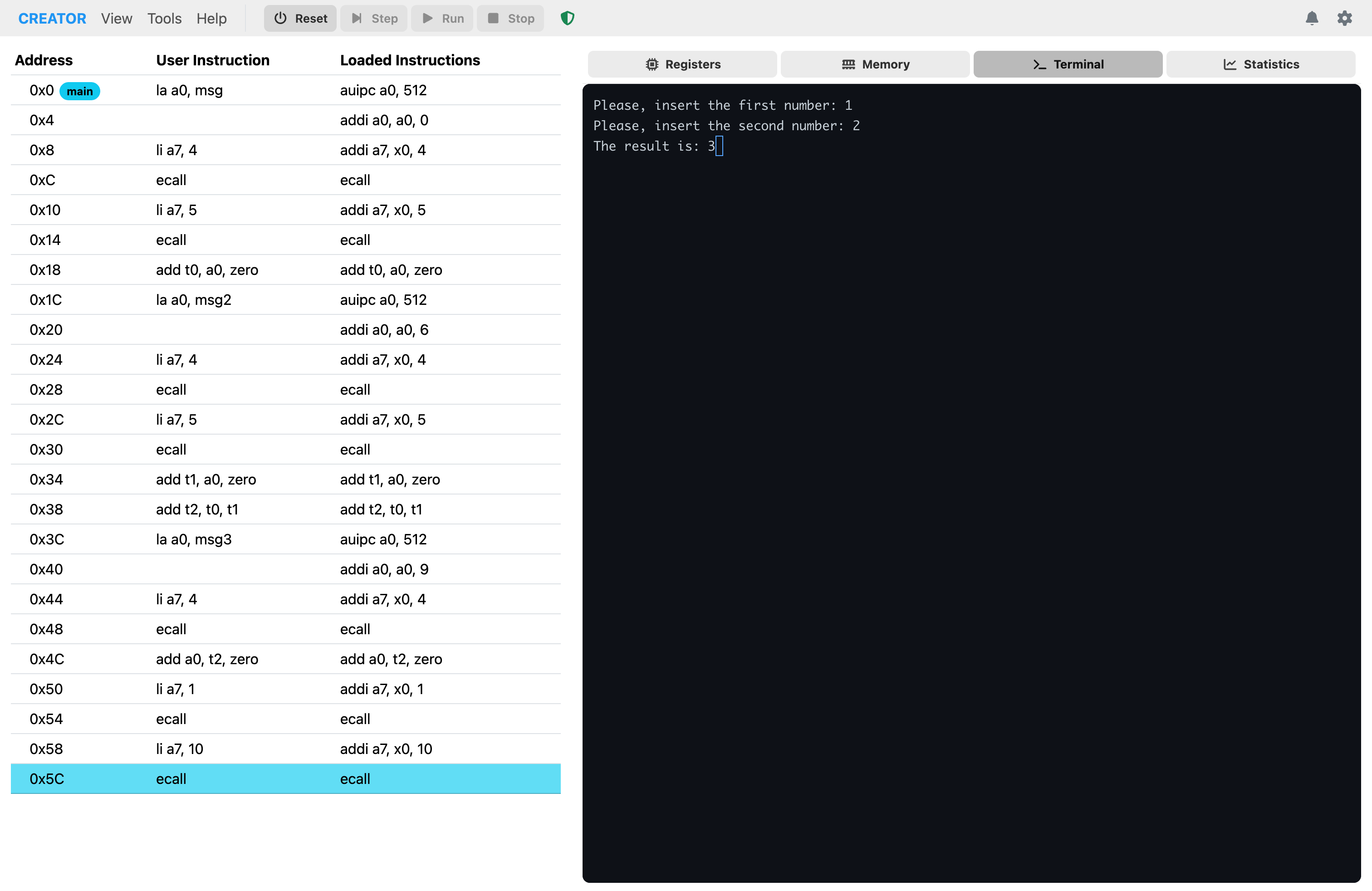
Task: Click the CREATOR logo link
Action: (52, 18)
